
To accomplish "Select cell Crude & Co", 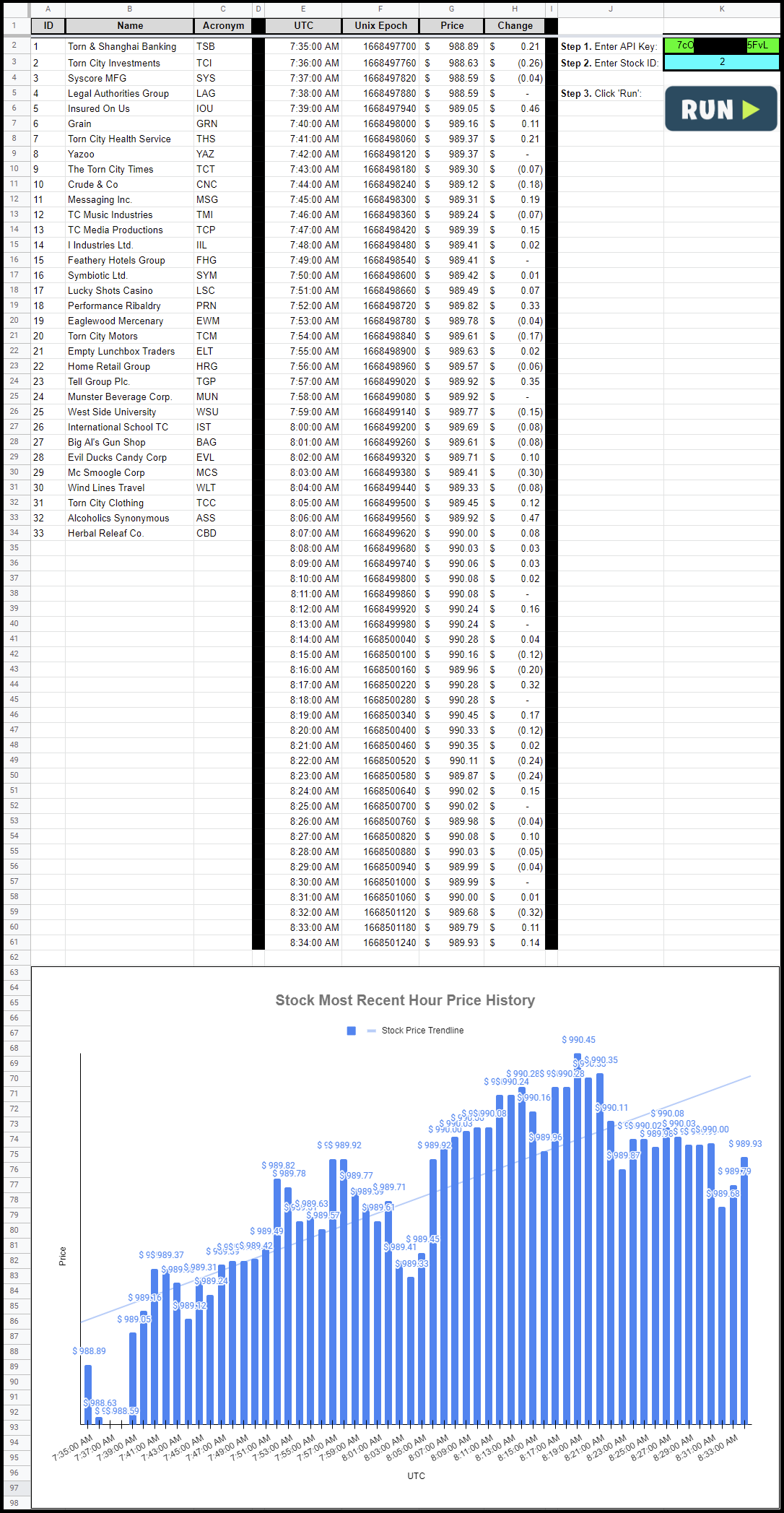I will tap(130, 184).
